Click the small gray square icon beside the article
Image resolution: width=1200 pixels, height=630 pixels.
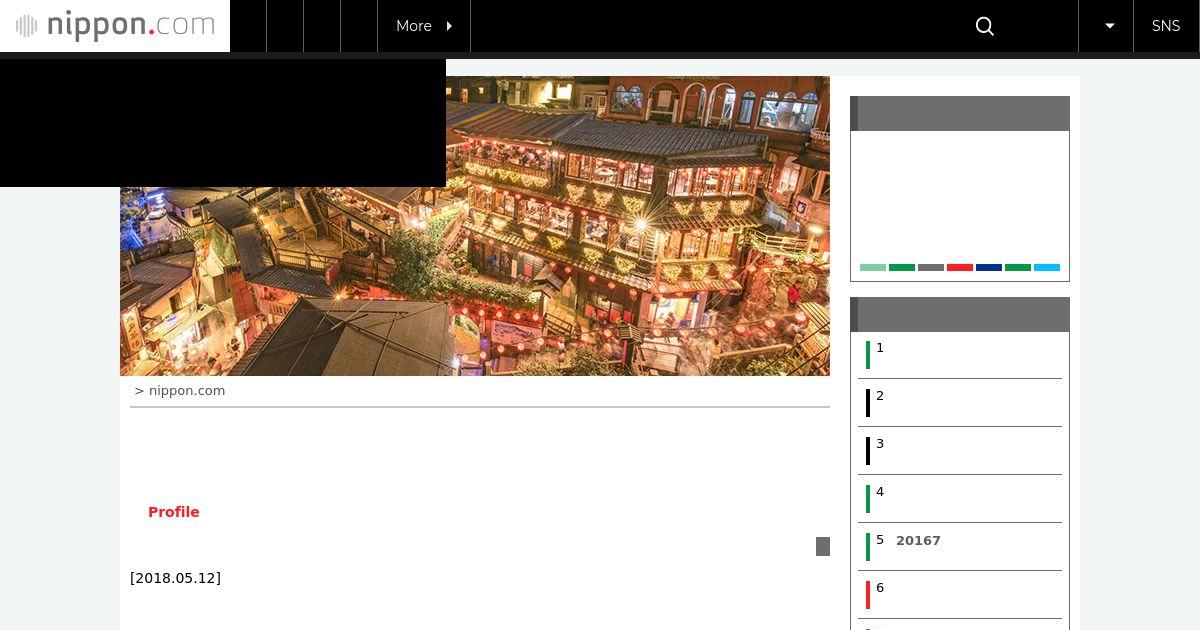click(x=823, y=546)
